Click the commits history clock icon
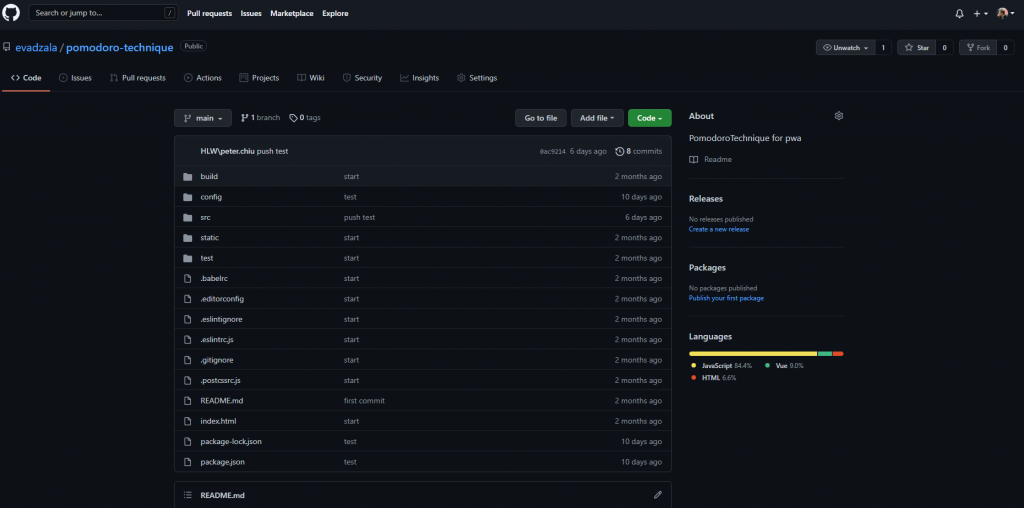 tap(620, 151)
